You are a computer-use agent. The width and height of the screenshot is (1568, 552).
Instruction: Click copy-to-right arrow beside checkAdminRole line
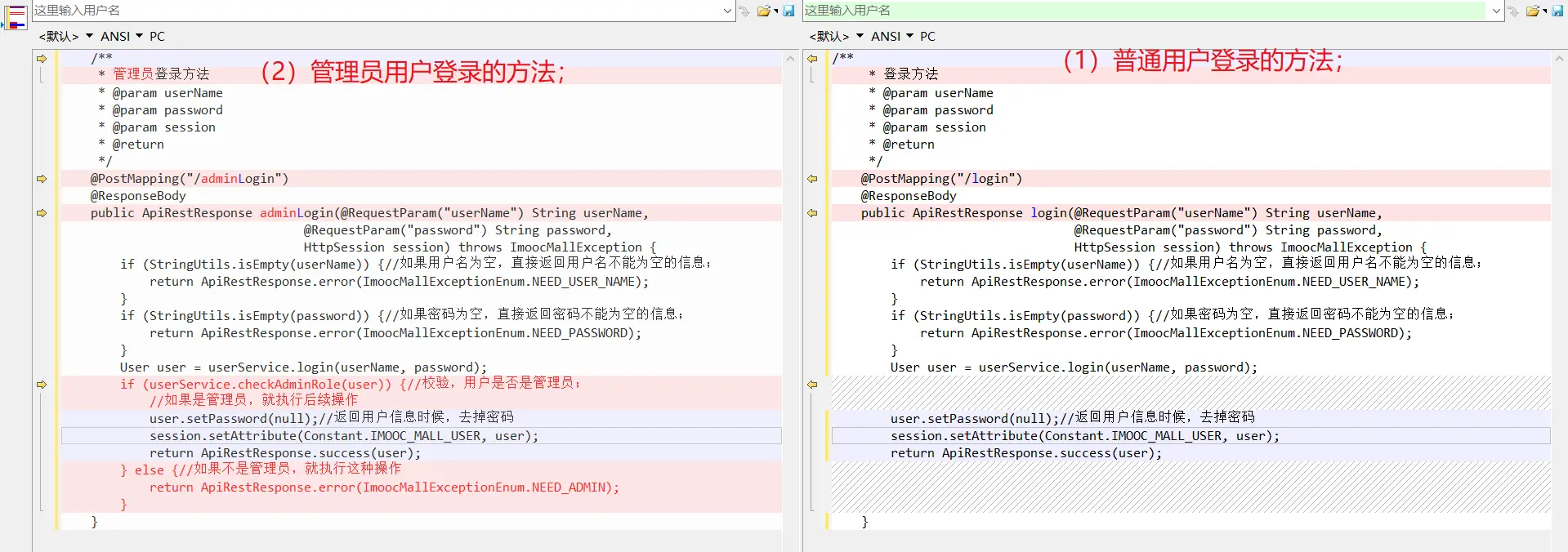[x=42, y=385]
